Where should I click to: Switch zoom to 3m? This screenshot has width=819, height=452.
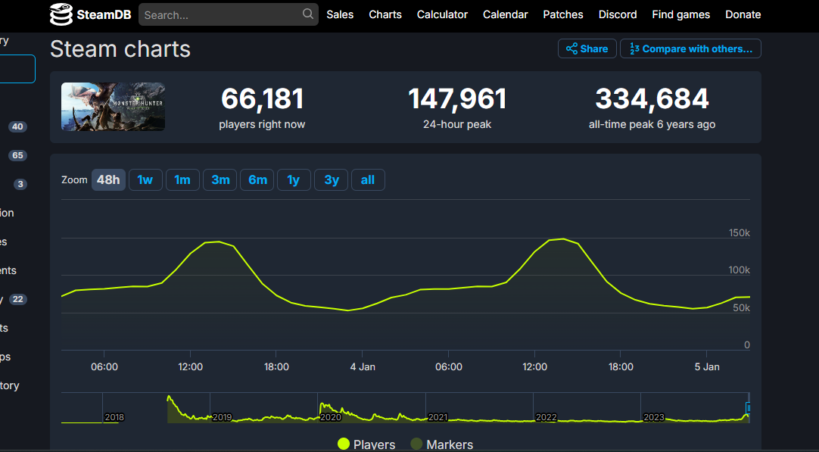tap(220, 180)
